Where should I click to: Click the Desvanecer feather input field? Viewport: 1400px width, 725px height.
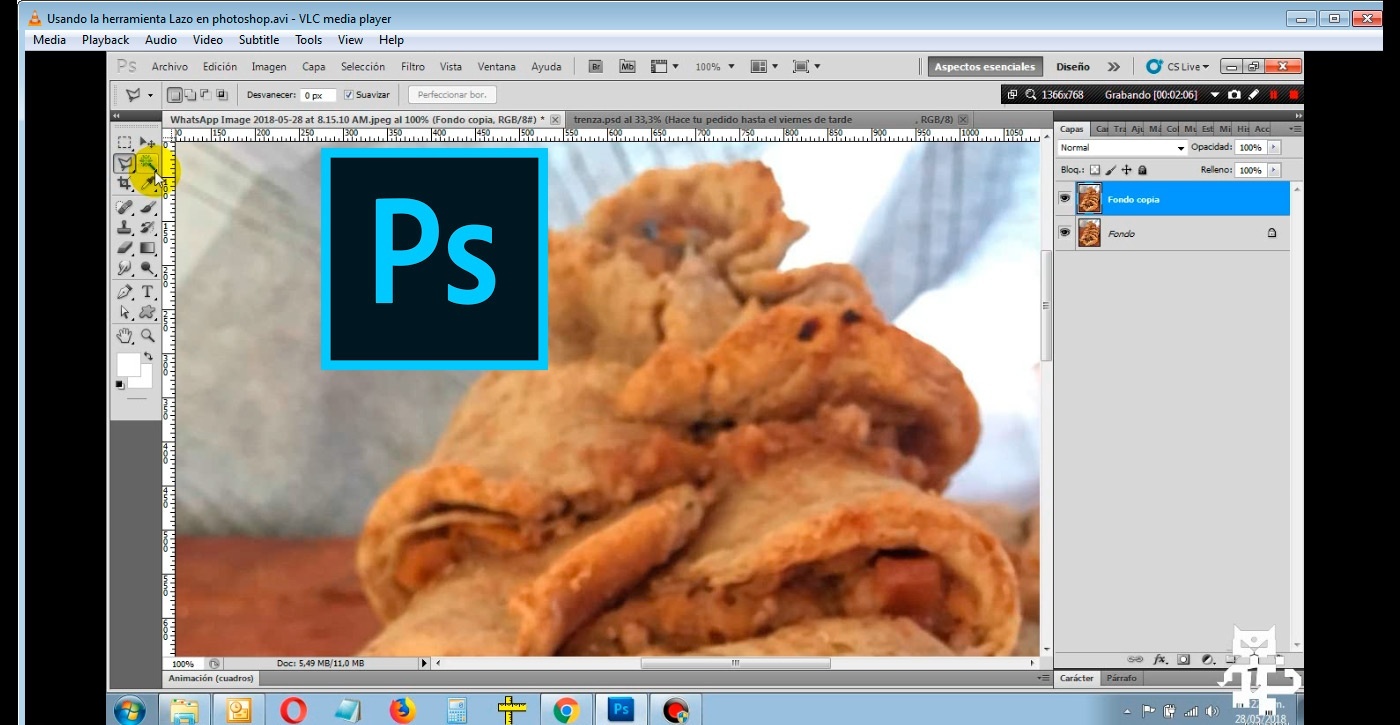(x=319, y=95)
